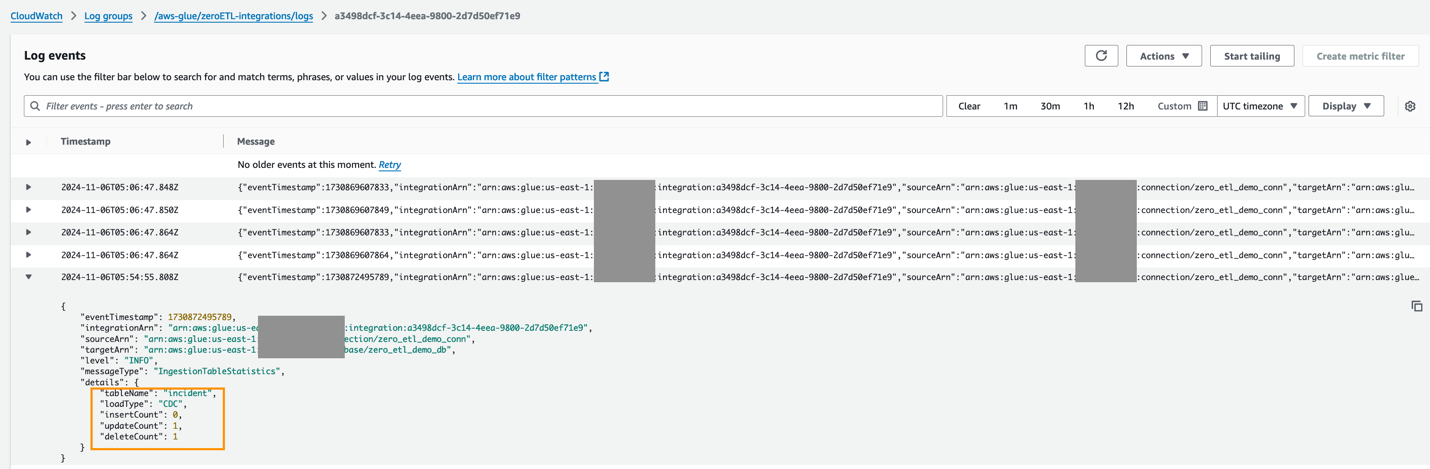This screenshot has height=469, width=1430.
Task: Go to CloudWatch breadcrumb
Action: [x=37, y=16]
